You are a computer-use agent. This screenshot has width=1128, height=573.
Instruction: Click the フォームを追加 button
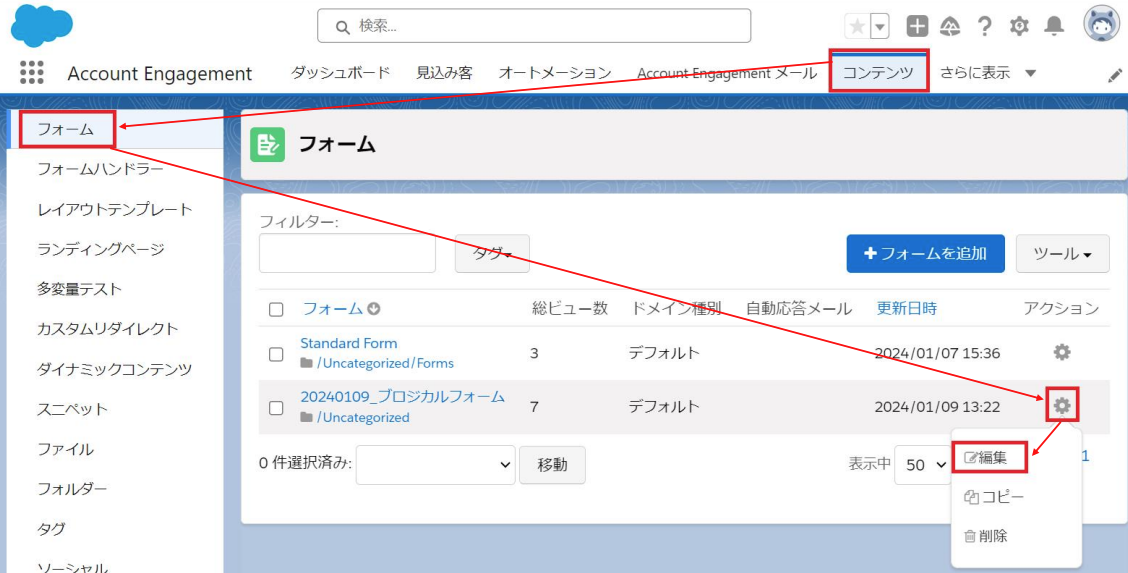pos(925,253)
